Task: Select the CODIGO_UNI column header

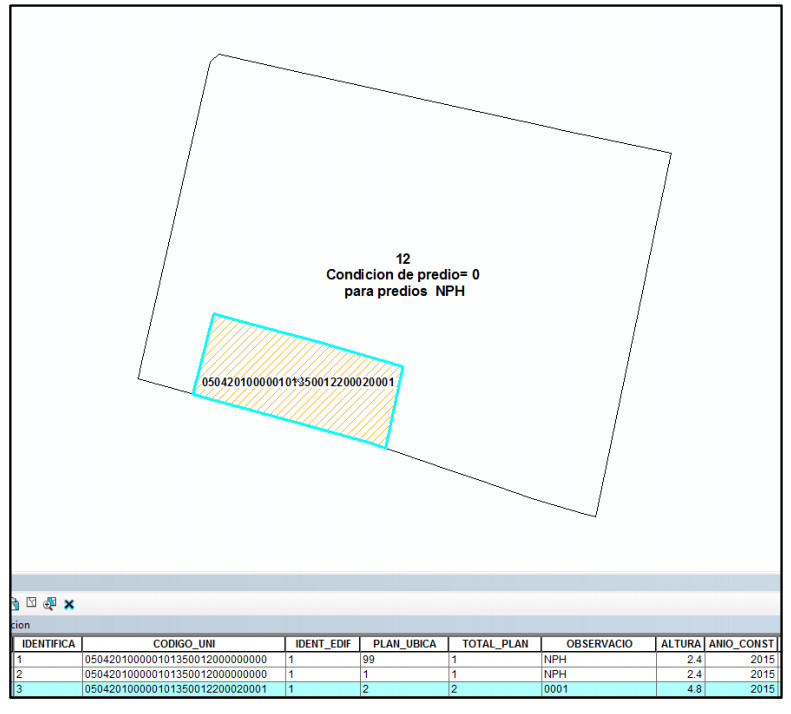Action: [x=184, y=644]
